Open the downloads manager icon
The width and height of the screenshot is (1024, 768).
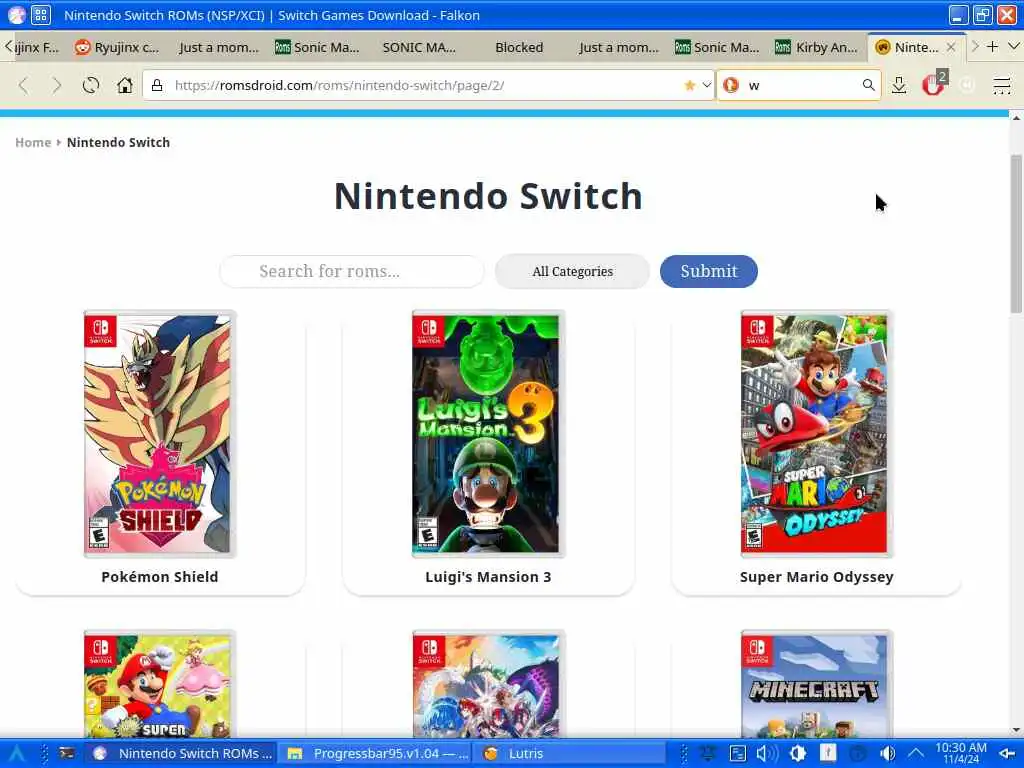coord(899,86)
